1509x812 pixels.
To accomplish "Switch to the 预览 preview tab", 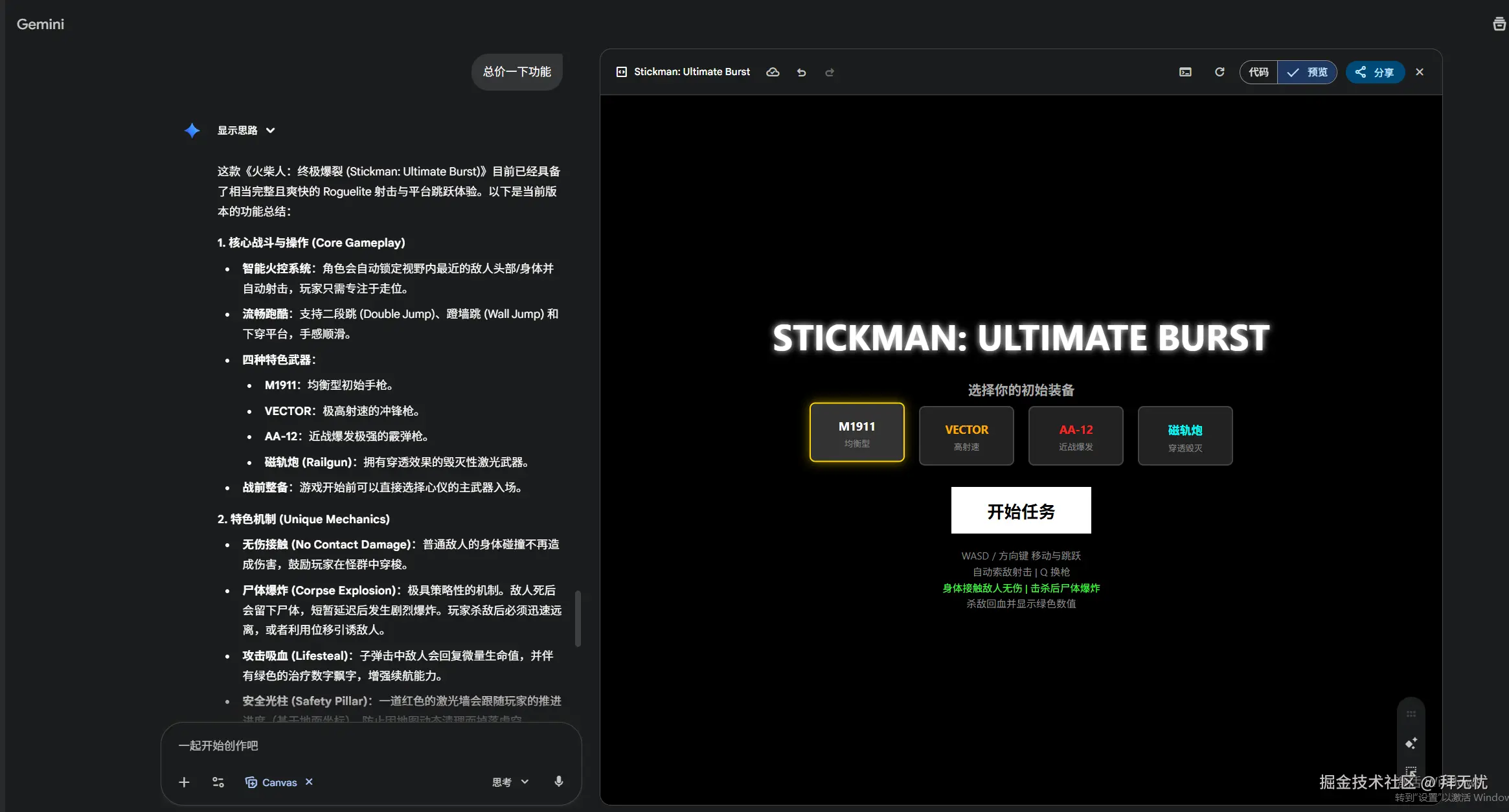I will [1308, 72].
